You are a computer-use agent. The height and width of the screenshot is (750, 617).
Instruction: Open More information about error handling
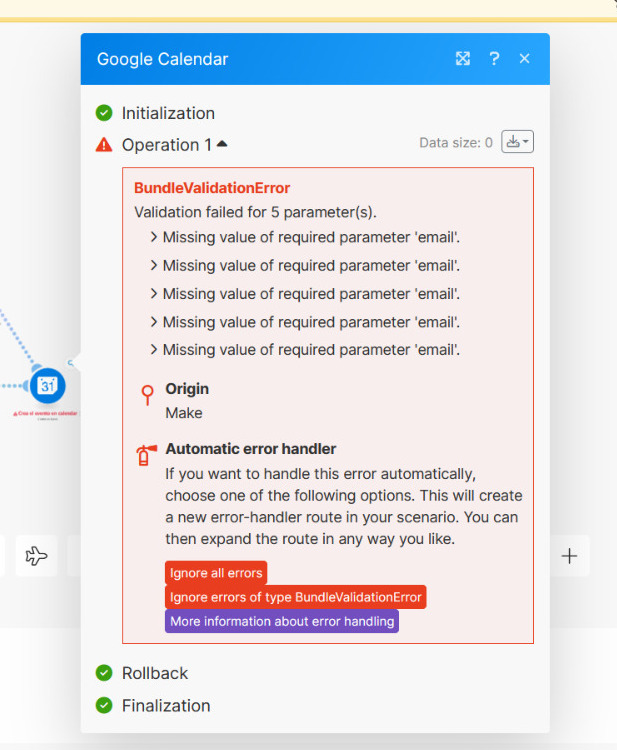coord(282,621)
